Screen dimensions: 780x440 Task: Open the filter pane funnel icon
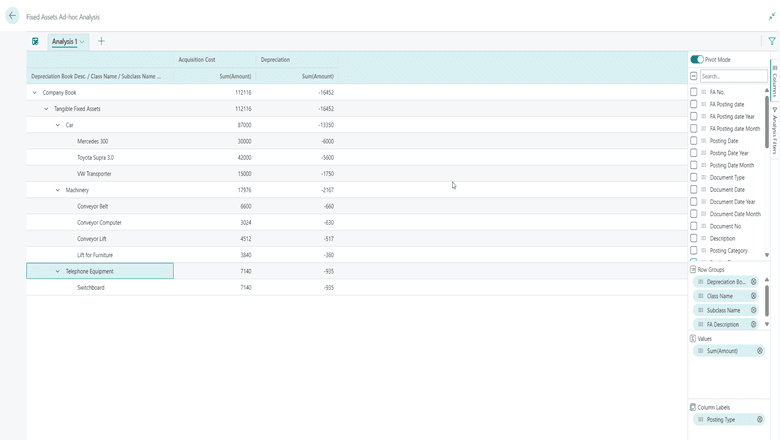tap(771, 41)
